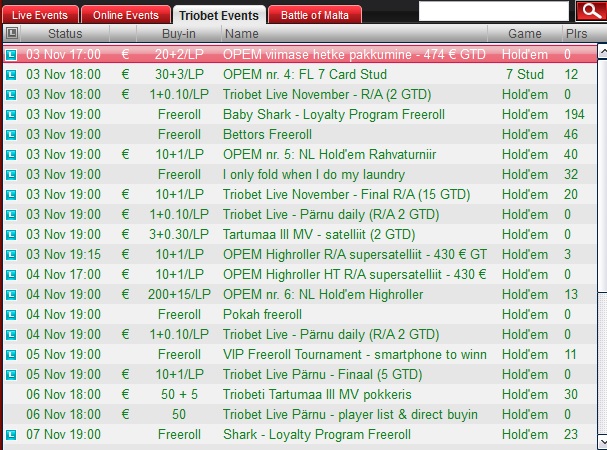Select OPEM nr. 4: FL 7 Card Stud
Viewport: 607px width, 450px height.
(x=305, y=74)
